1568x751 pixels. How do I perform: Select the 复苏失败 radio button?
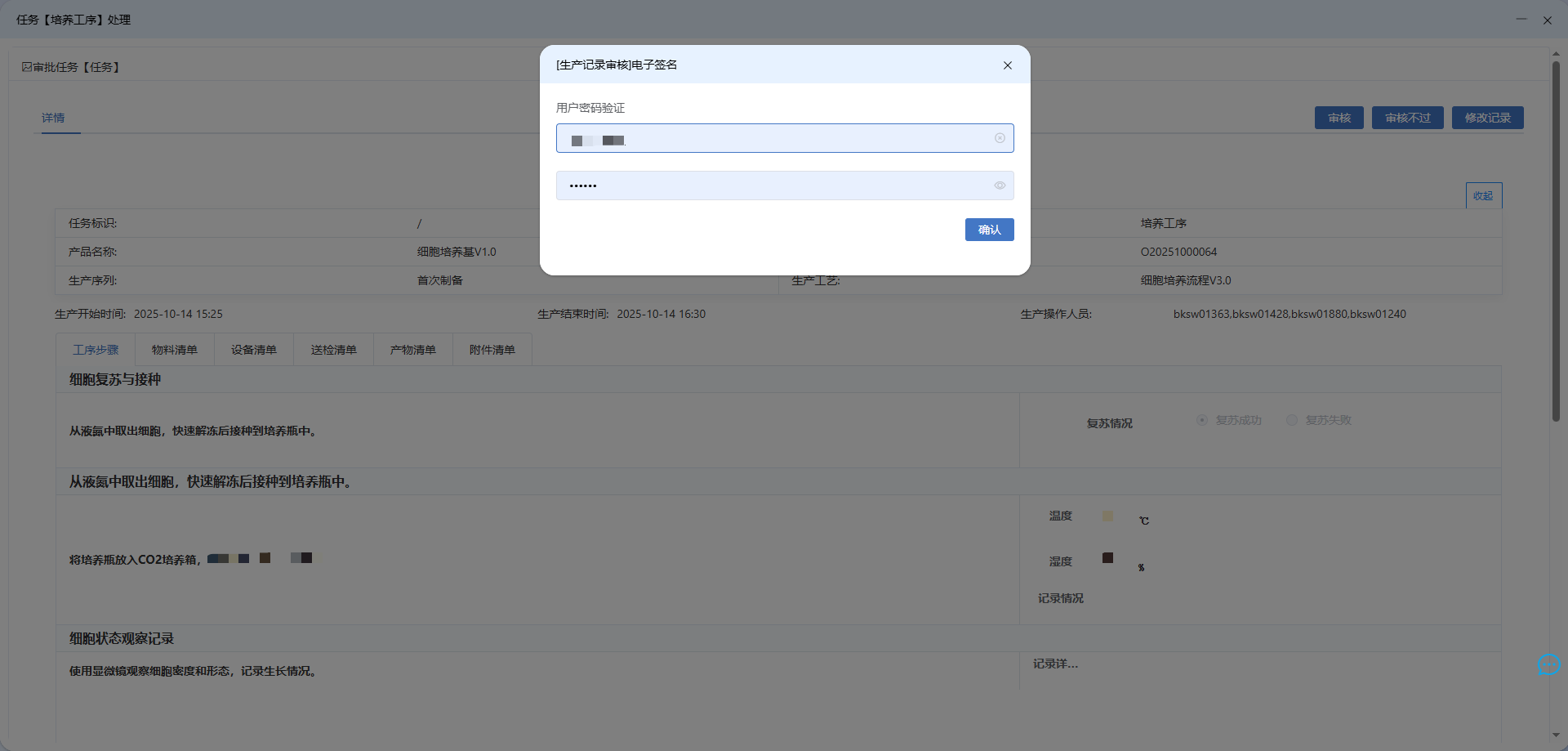[x=1292, y=420]
